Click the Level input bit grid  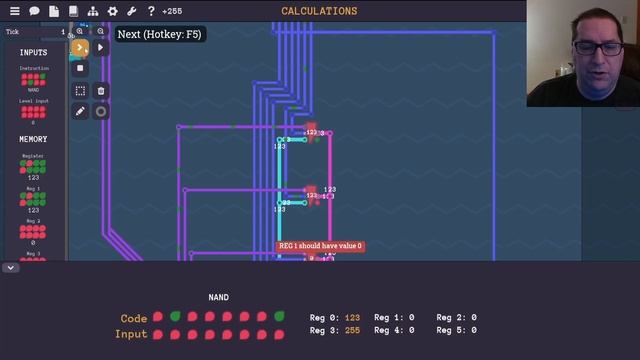[33, 112]
